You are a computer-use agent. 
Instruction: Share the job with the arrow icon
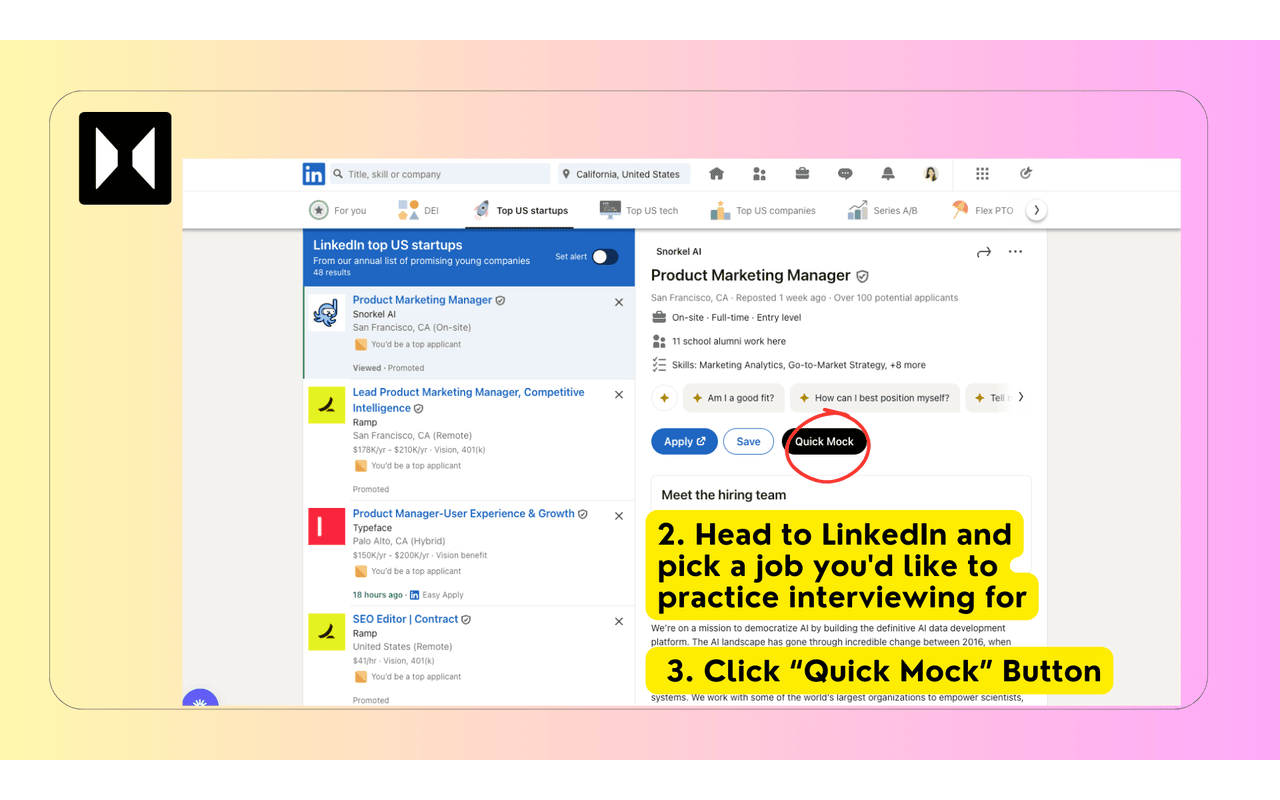pos(984,252)
